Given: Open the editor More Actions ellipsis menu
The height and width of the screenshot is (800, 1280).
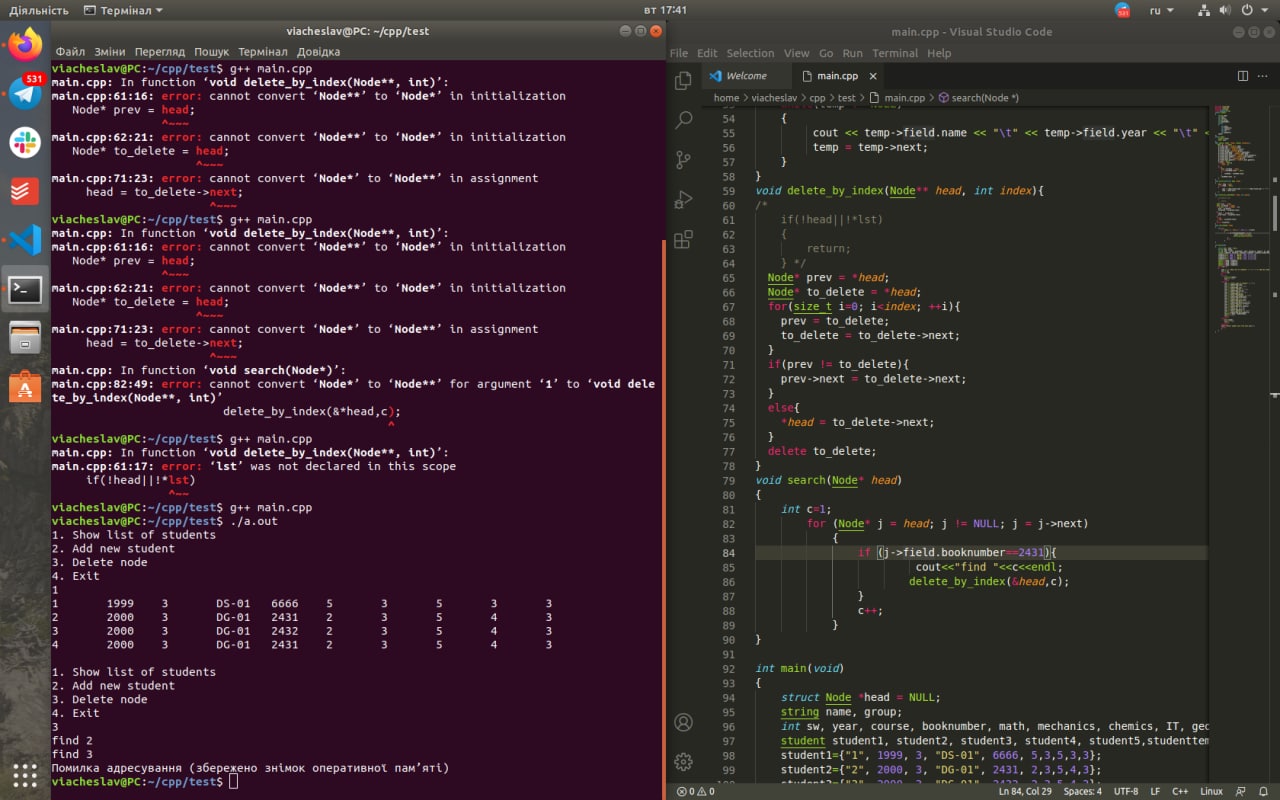Looking at the screenshot, I should (1264, 76).
